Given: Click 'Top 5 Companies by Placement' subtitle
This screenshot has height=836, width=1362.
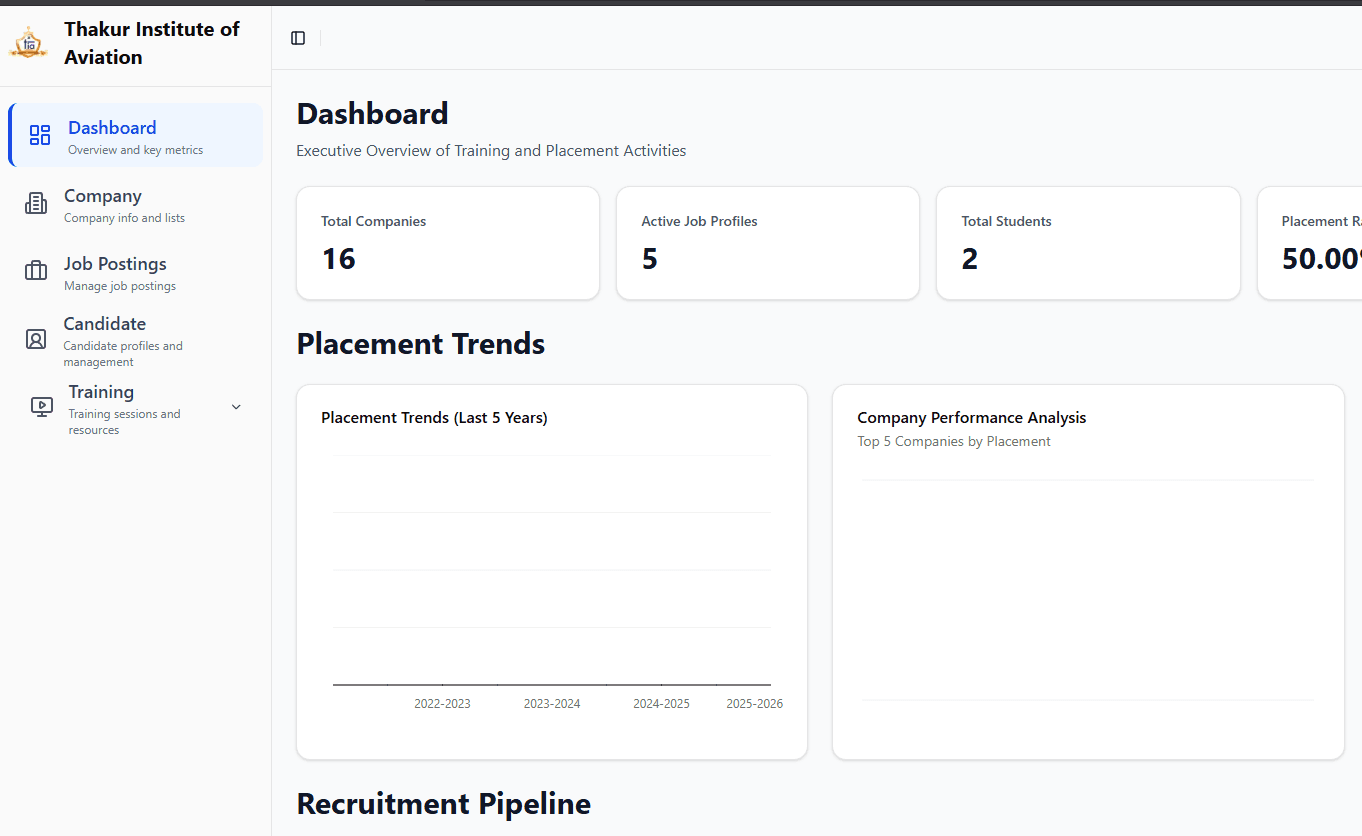Looking at the screenshot, I should 954,441.
